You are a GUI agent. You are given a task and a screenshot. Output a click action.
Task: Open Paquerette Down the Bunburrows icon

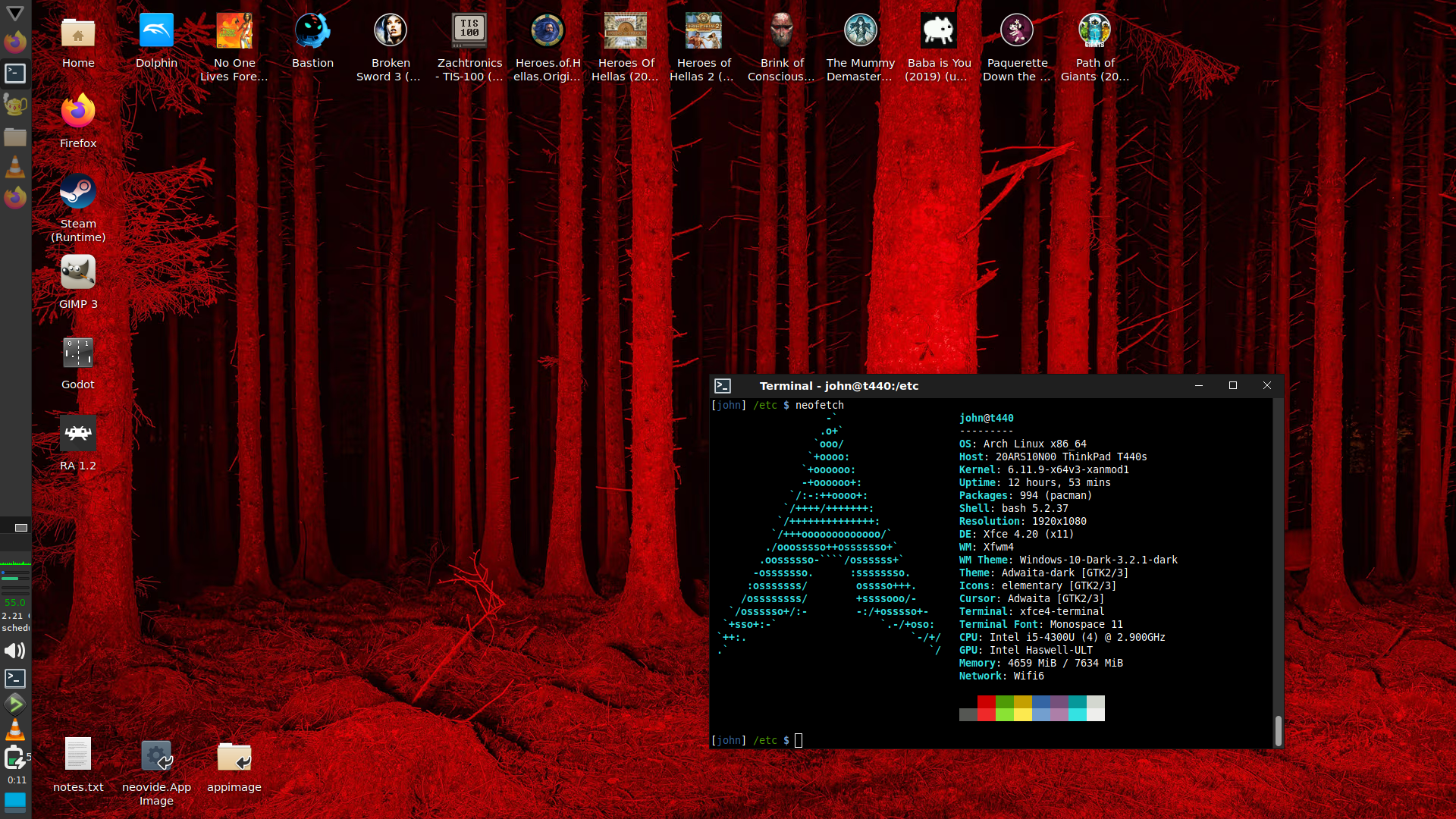(1017, 47)
